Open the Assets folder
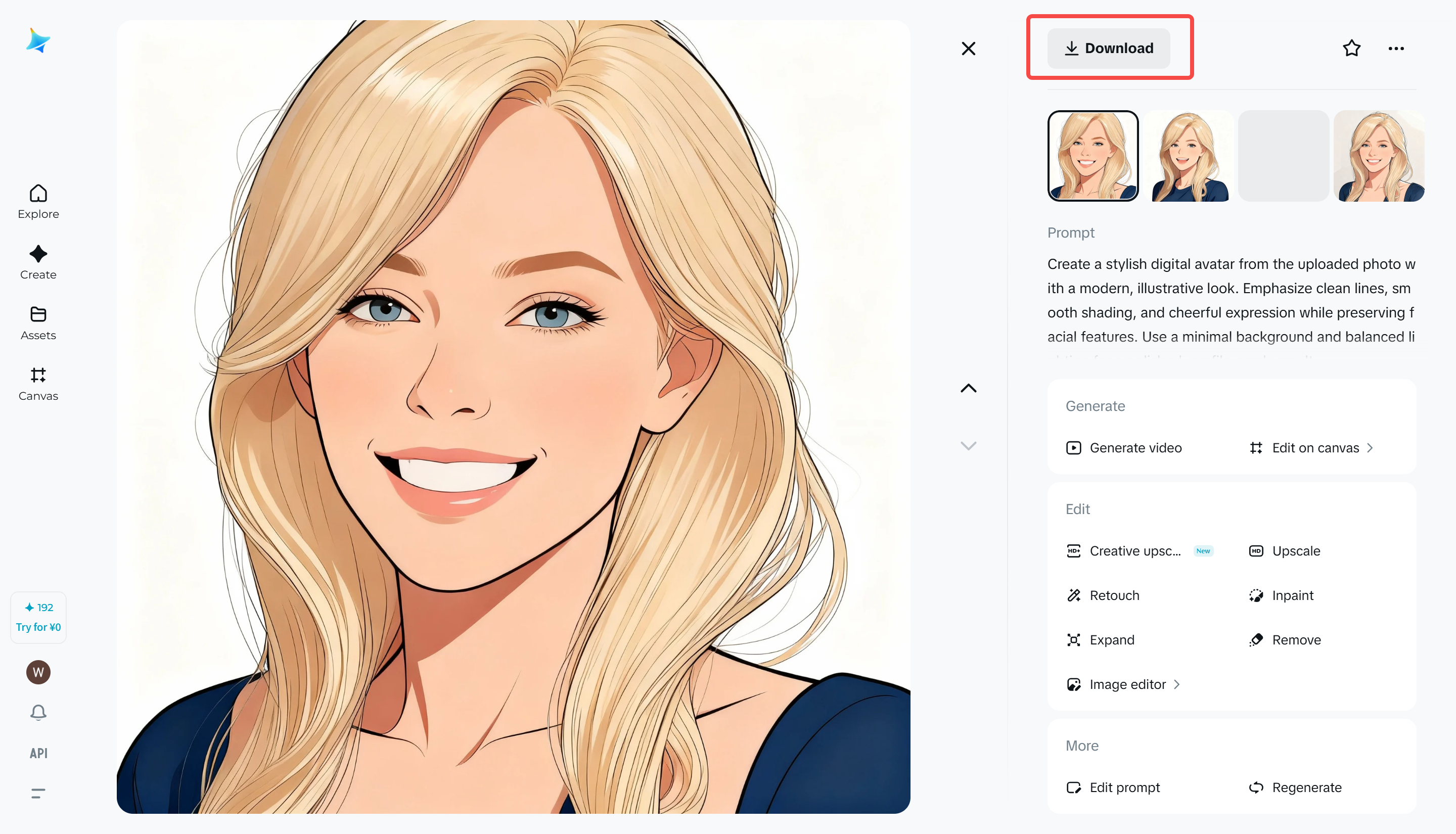 (38, 323)
